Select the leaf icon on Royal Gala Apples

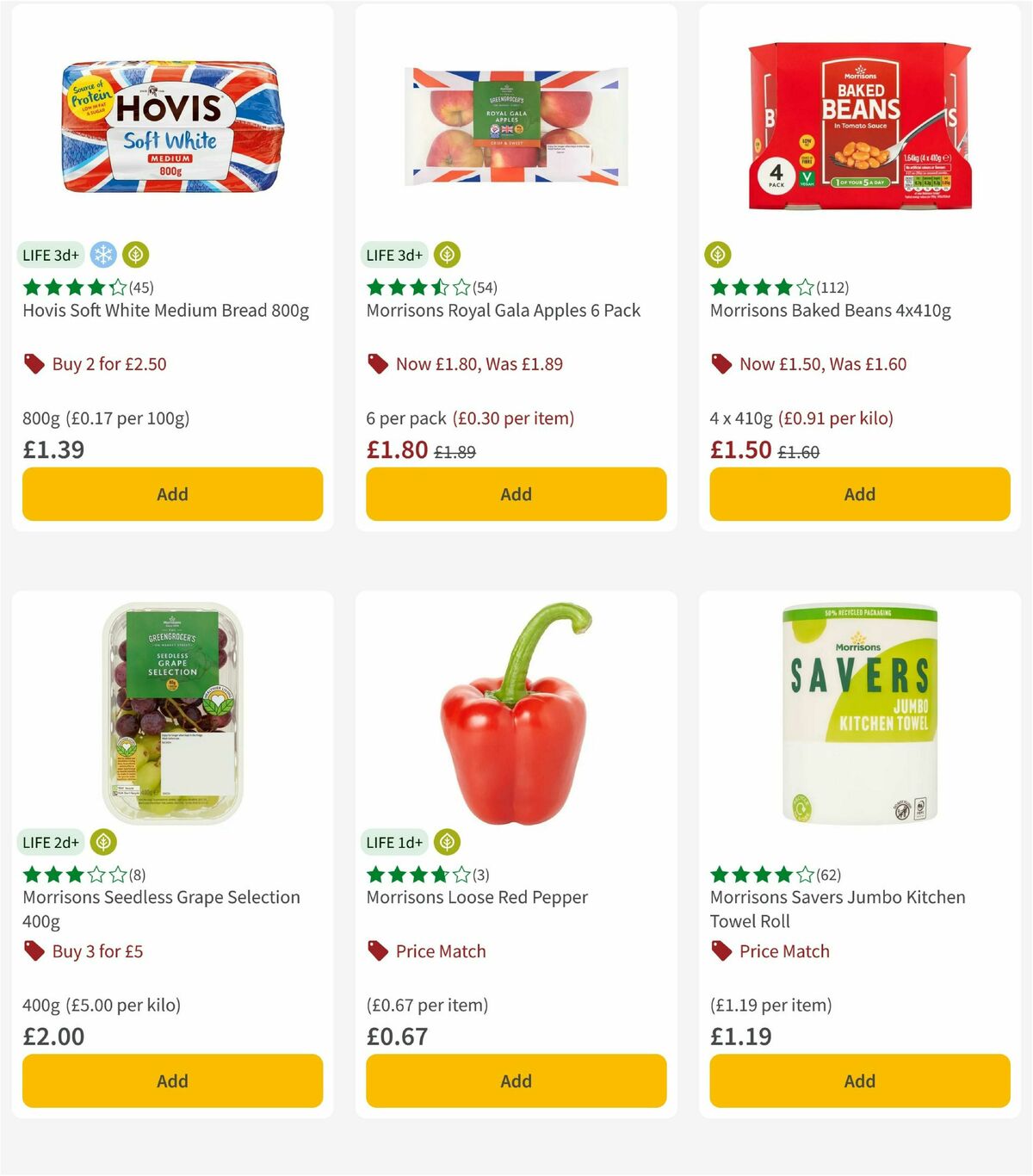pos(447,255)
